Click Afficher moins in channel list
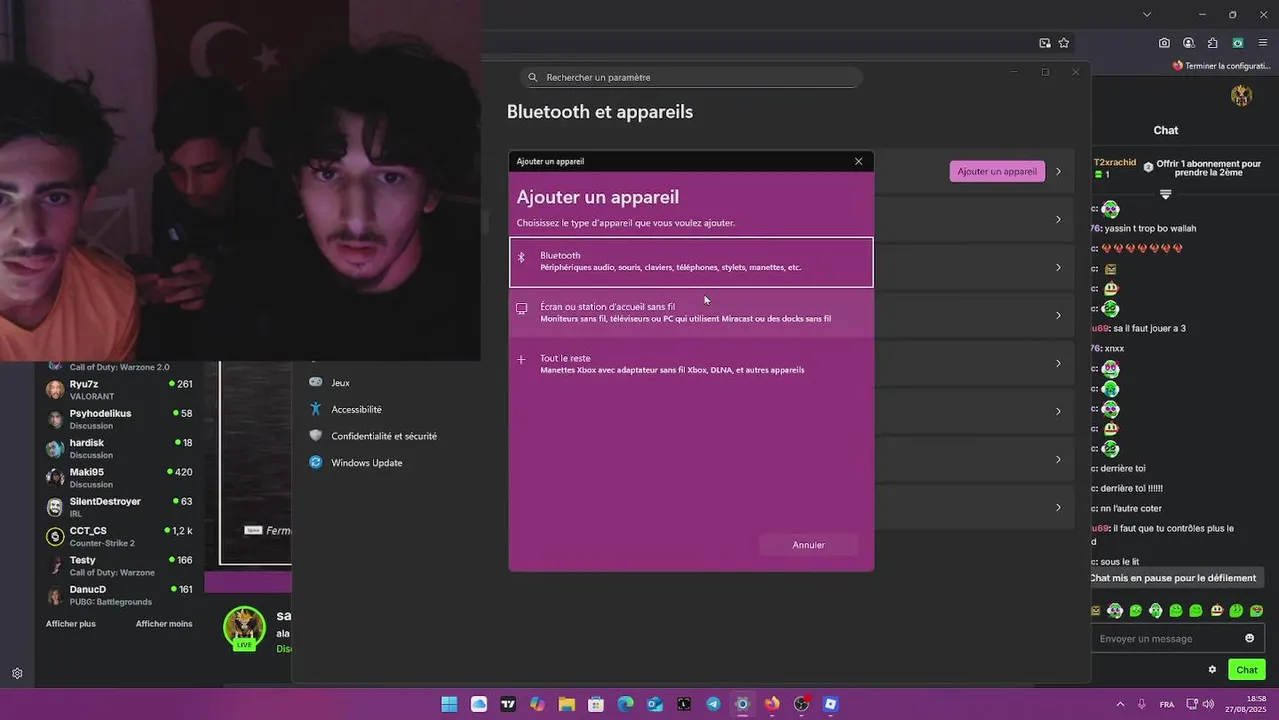This screenshot has width=1279, height=720. [164, 624]
